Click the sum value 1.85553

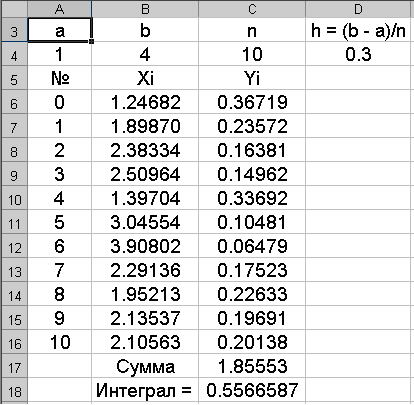pos(252,366)
